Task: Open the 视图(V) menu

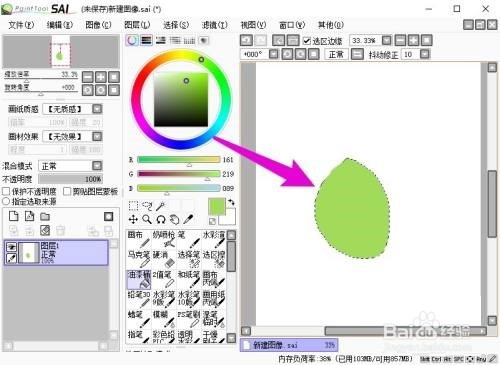Action: click(x=253, y=25)
